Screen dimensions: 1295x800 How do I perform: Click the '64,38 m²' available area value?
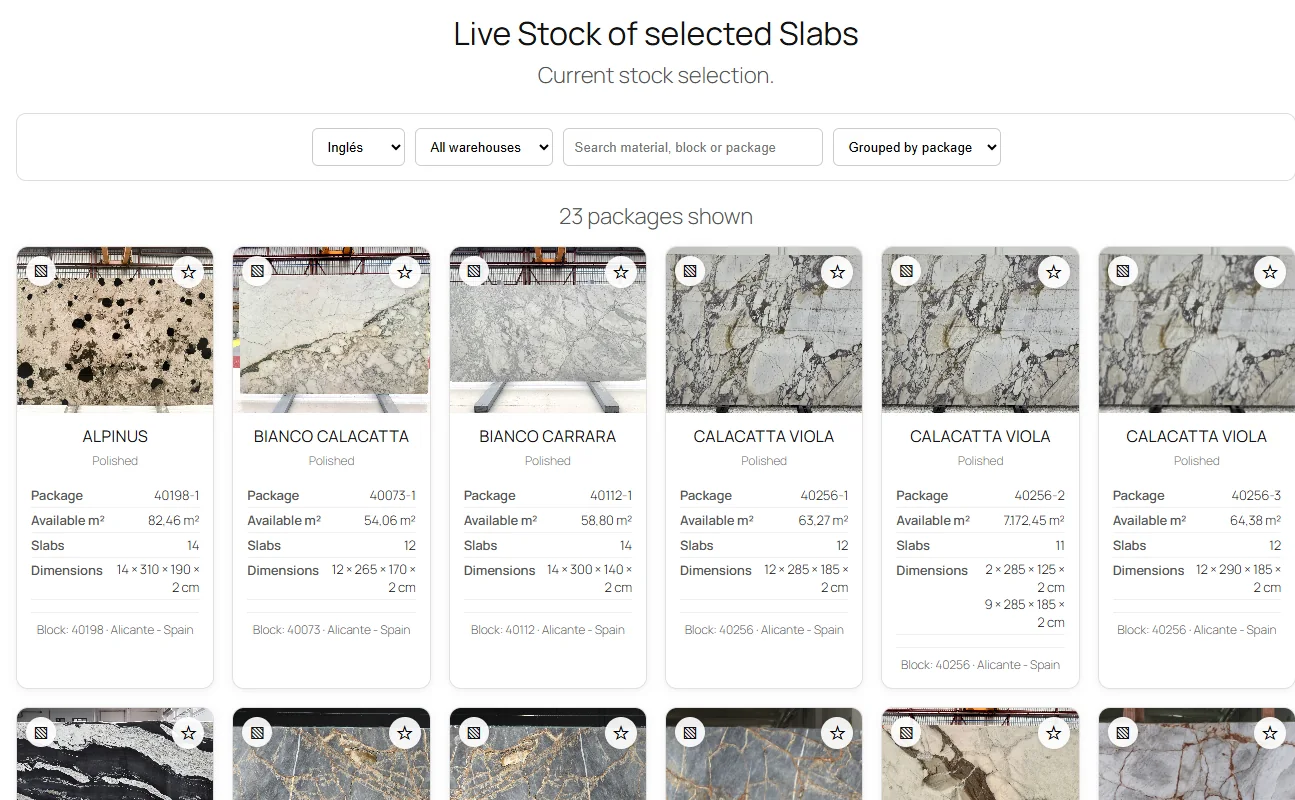tap(1256, 521)
